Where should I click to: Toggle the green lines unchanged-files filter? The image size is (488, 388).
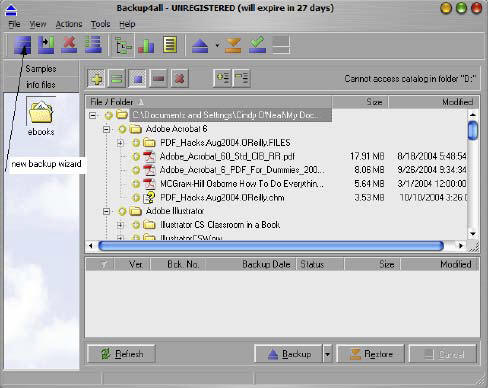pos(117,79)
